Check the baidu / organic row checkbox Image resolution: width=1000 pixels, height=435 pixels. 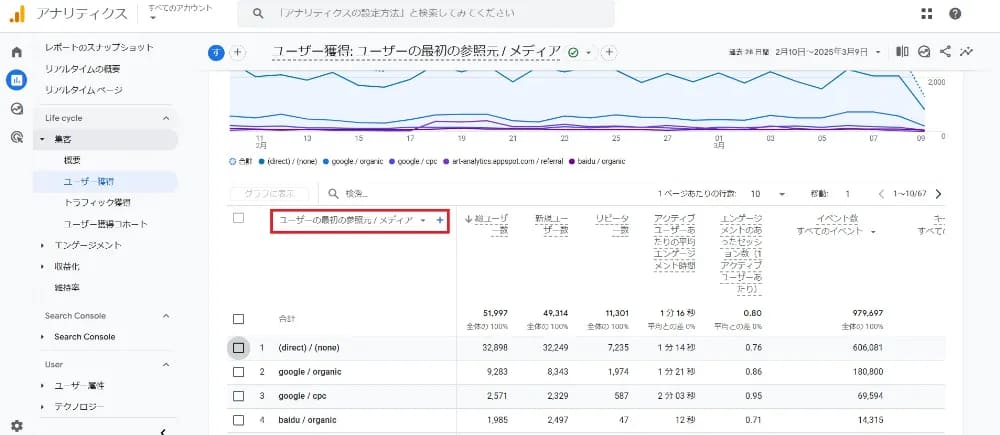coord(239,420)
